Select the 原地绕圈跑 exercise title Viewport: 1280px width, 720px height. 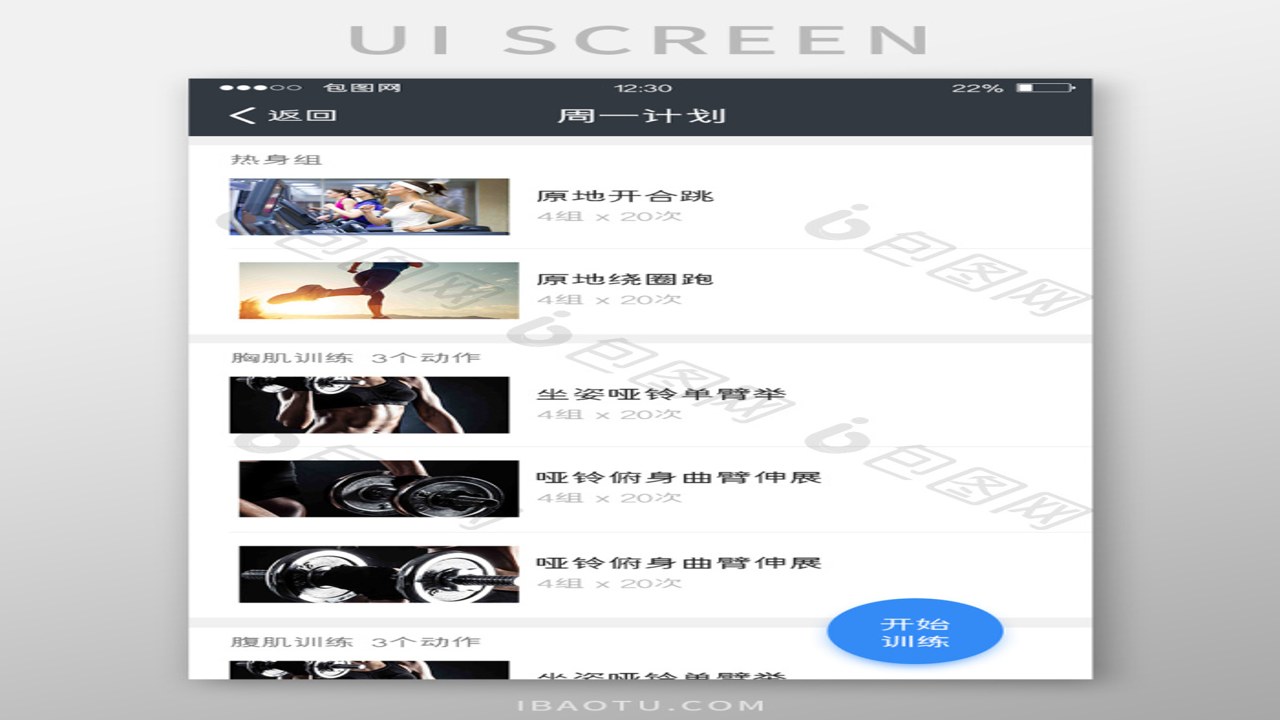click(625, 279)
